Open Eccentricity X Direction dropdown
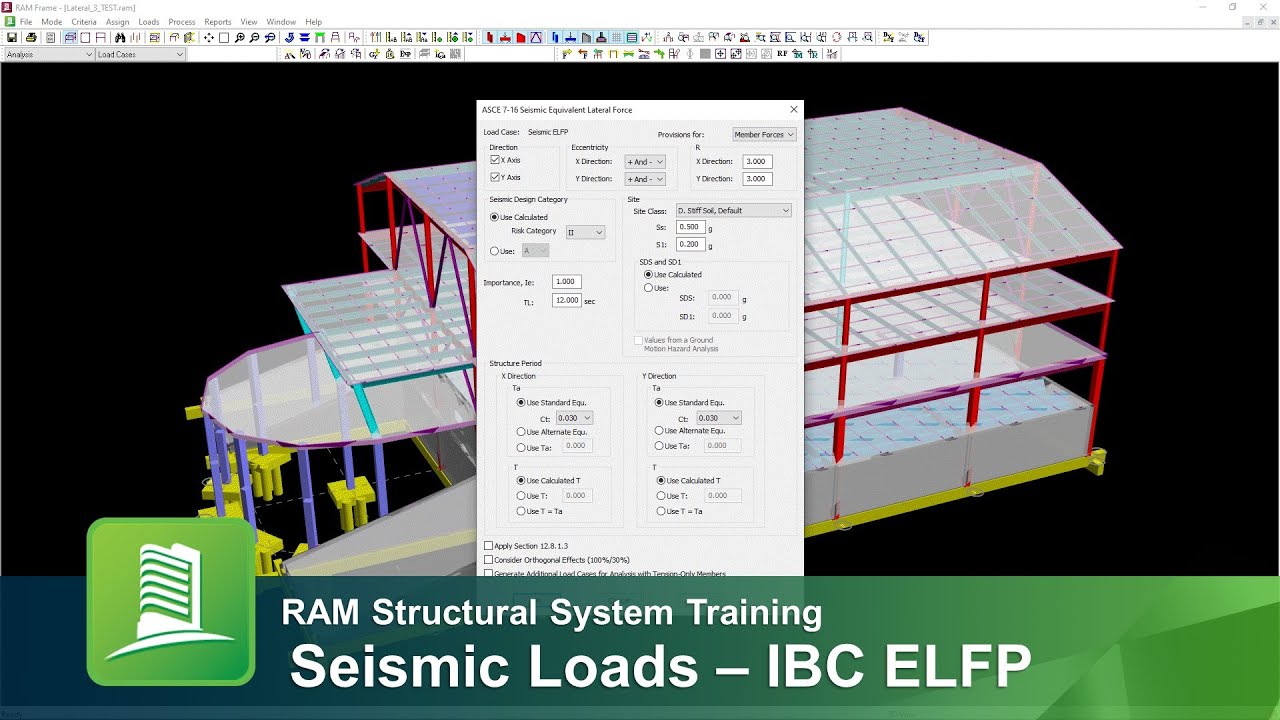The image size is (1280, 720). coord(645,161)
